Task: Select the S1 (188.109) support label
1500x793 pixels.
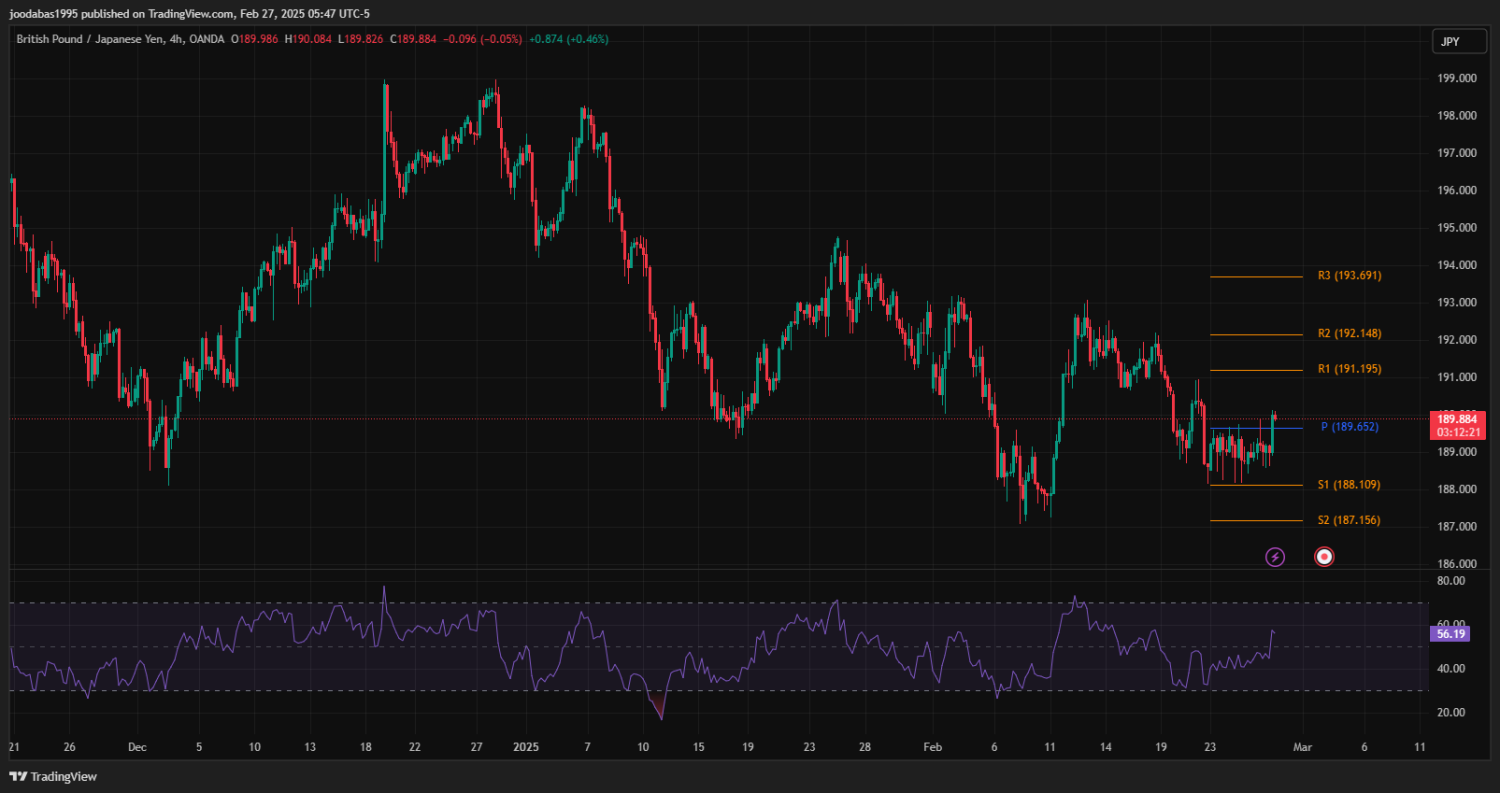Action: click(x=1349, y=485)
